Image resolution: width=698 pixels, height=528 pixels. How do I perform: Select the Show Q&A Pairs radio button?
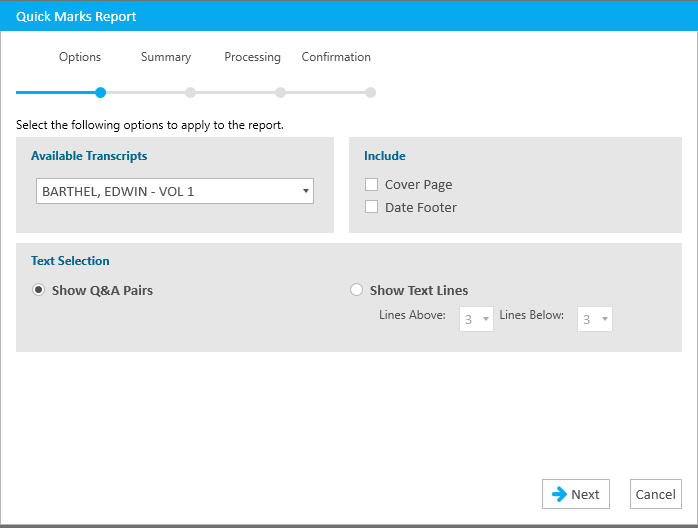[x=39, y=290]
